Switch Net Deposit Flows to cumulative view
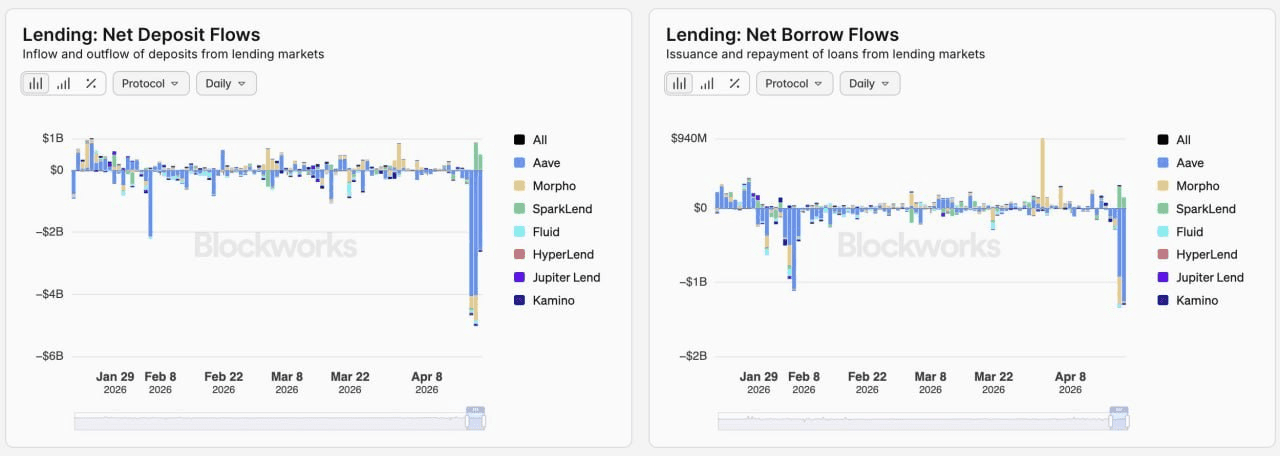The height and width of the screenshot is (456, 1280). click(63, 83)
